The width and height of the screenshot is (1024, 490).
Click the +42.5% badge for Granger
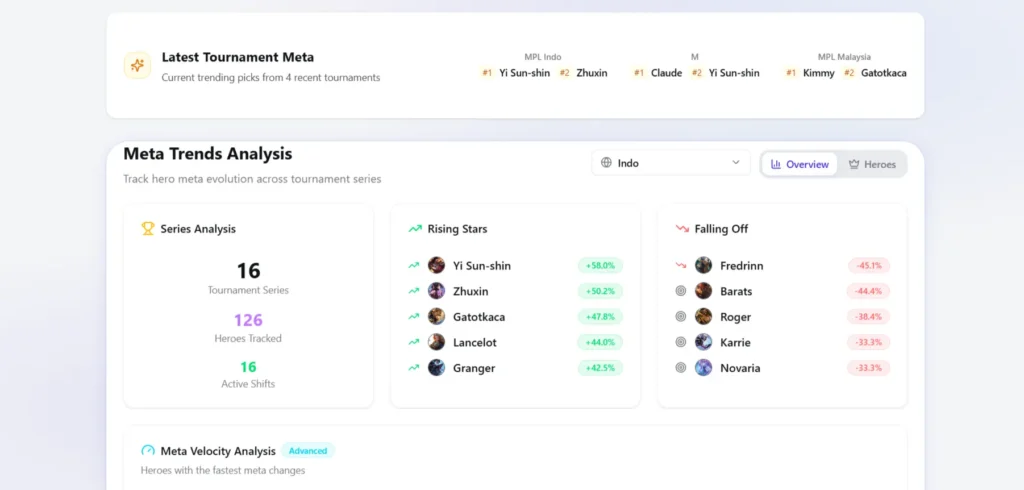click(600, 367)
